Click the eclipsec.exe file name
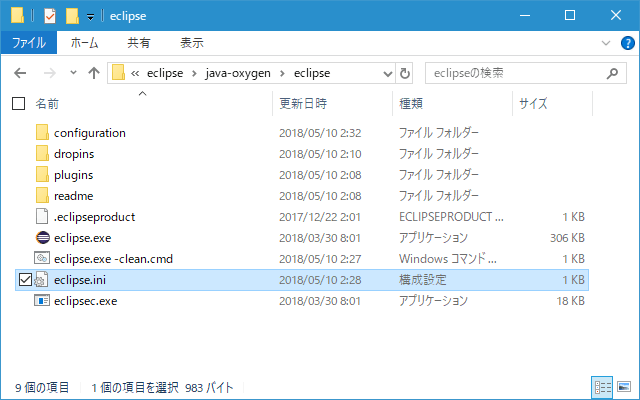The height and width of the screenshot is (400, 640). click(x=85, y=301)
